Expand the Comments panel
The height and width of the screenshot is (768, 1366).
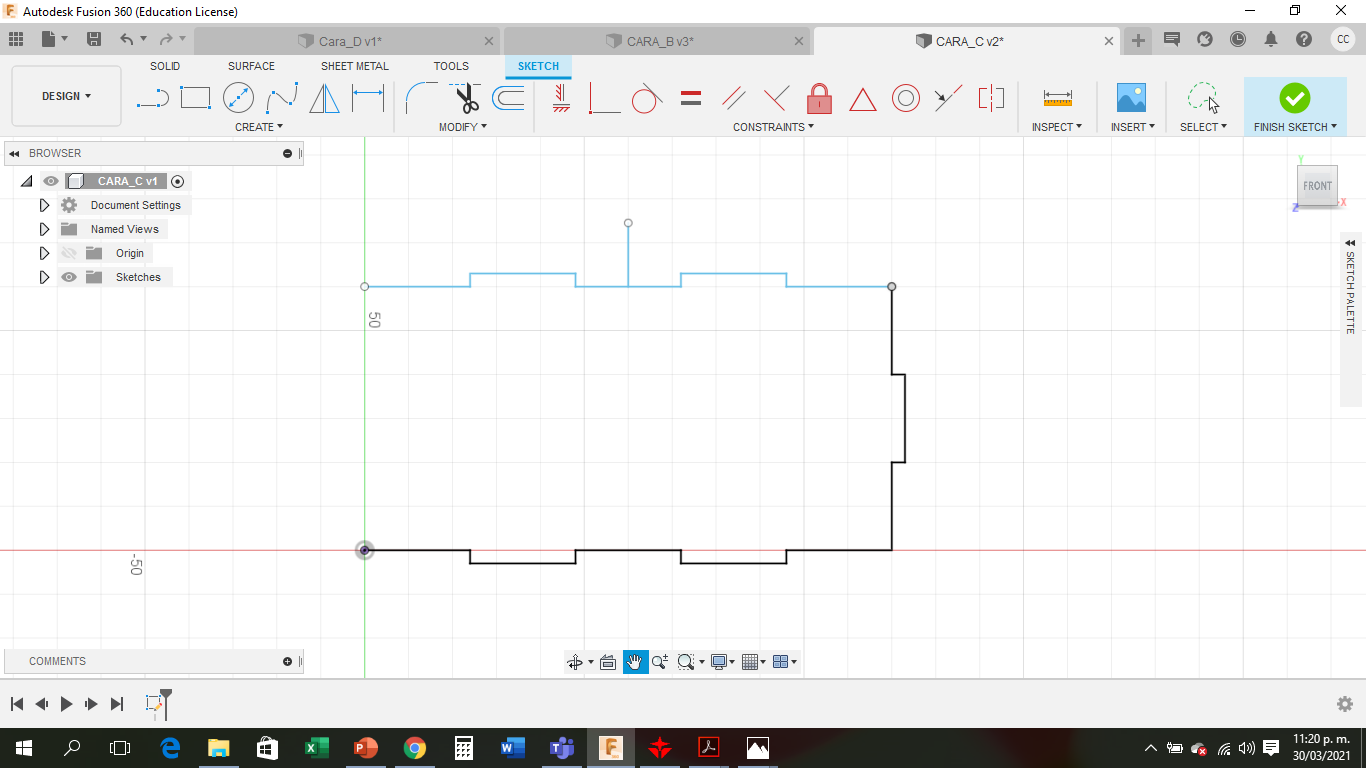288,661
